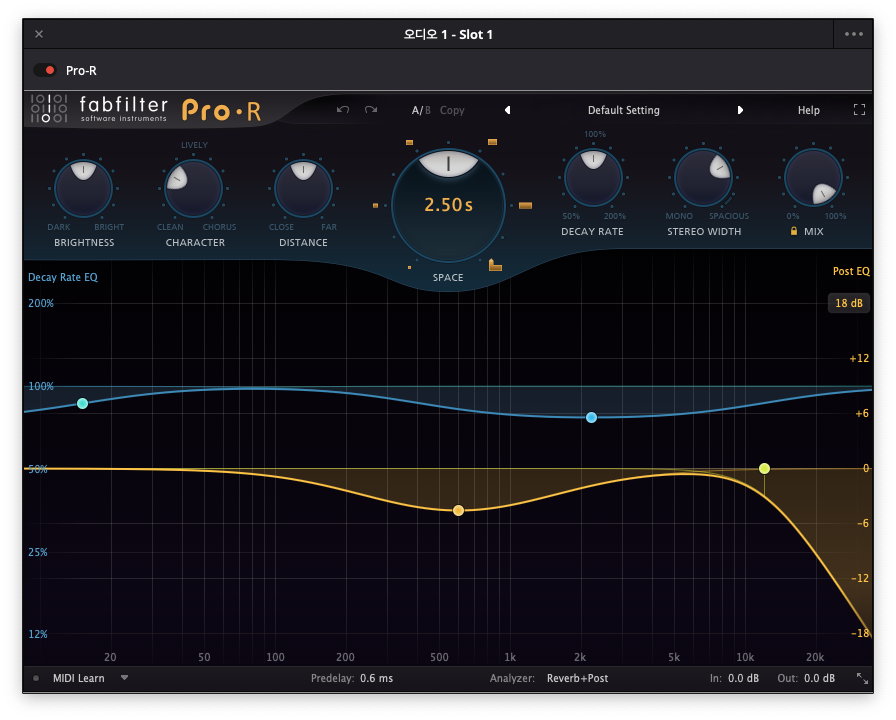Toggle the Pro-R plugin power switch
This screenshot has height=720, width=896.
(44, 70)
